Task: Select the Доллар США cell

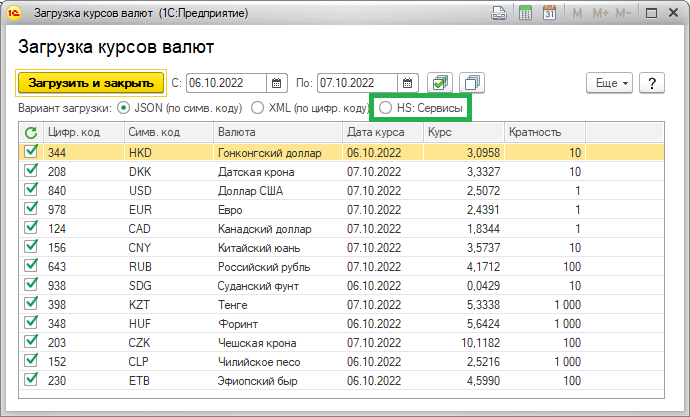Action: (x=278, y=190)
